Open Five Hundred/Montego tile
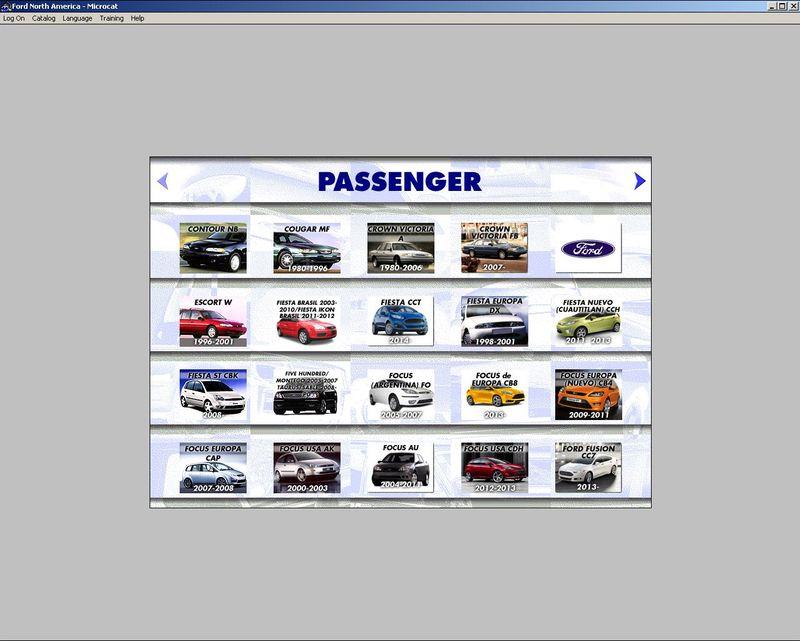 [x=307, y=395]
